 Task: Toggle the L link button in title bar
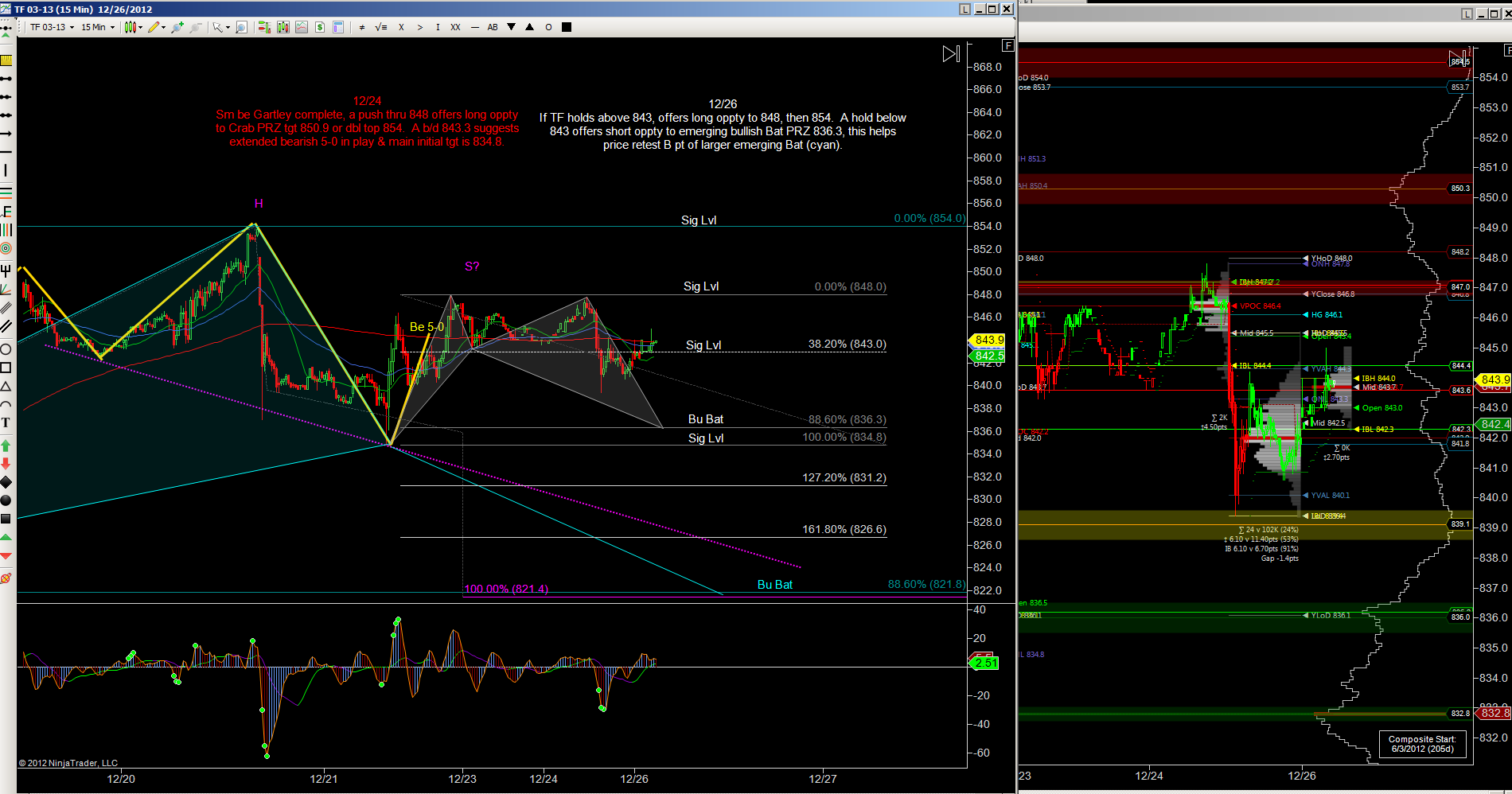click(x=965, y=9)
